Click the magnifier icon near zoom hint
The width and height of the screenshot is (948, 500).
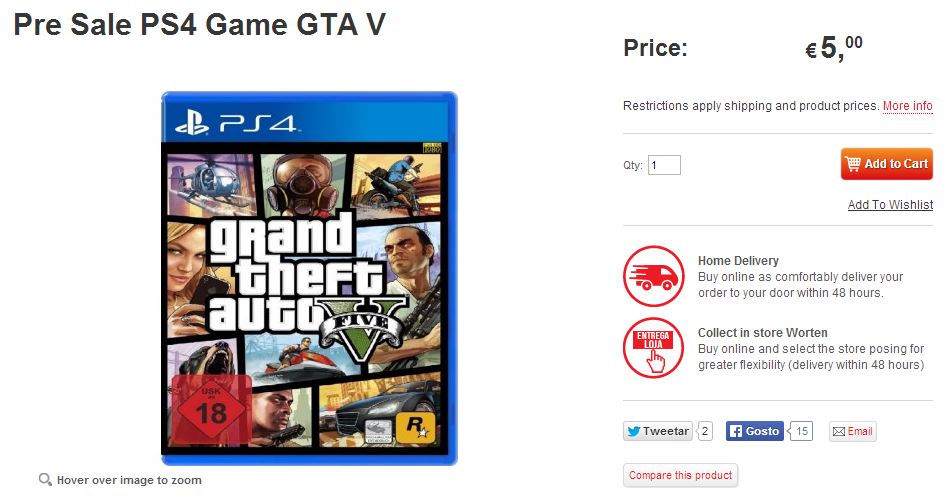pyautogui.click(x=45, y=479)
